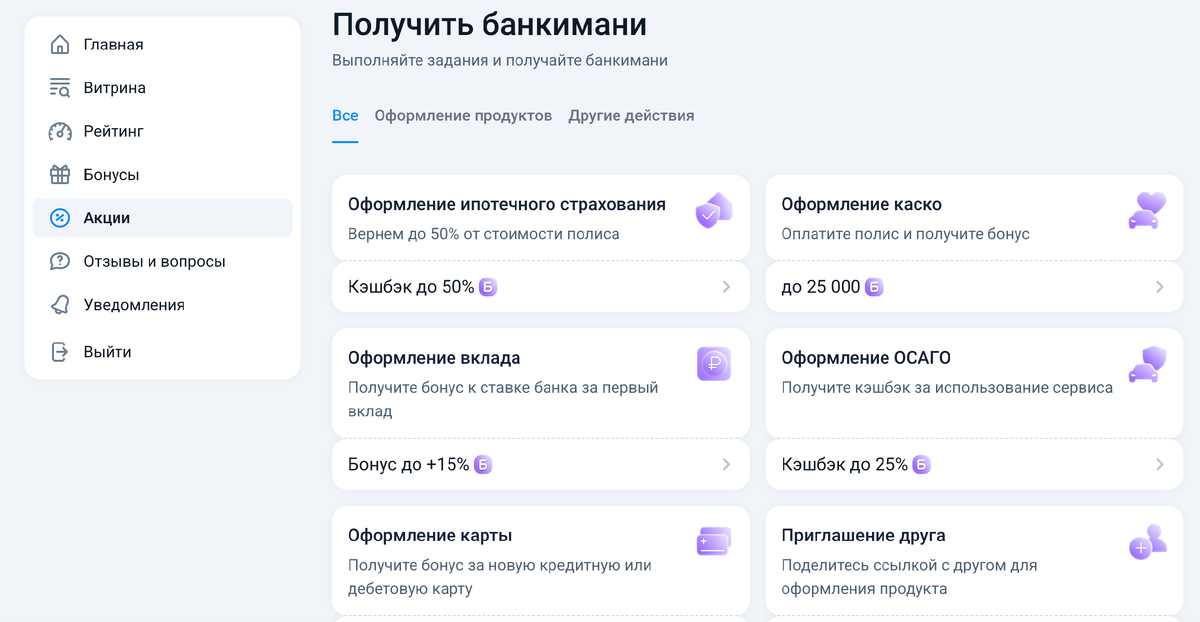
Task: Click the Рейтинг gauge icon
Action: point(58,131)
